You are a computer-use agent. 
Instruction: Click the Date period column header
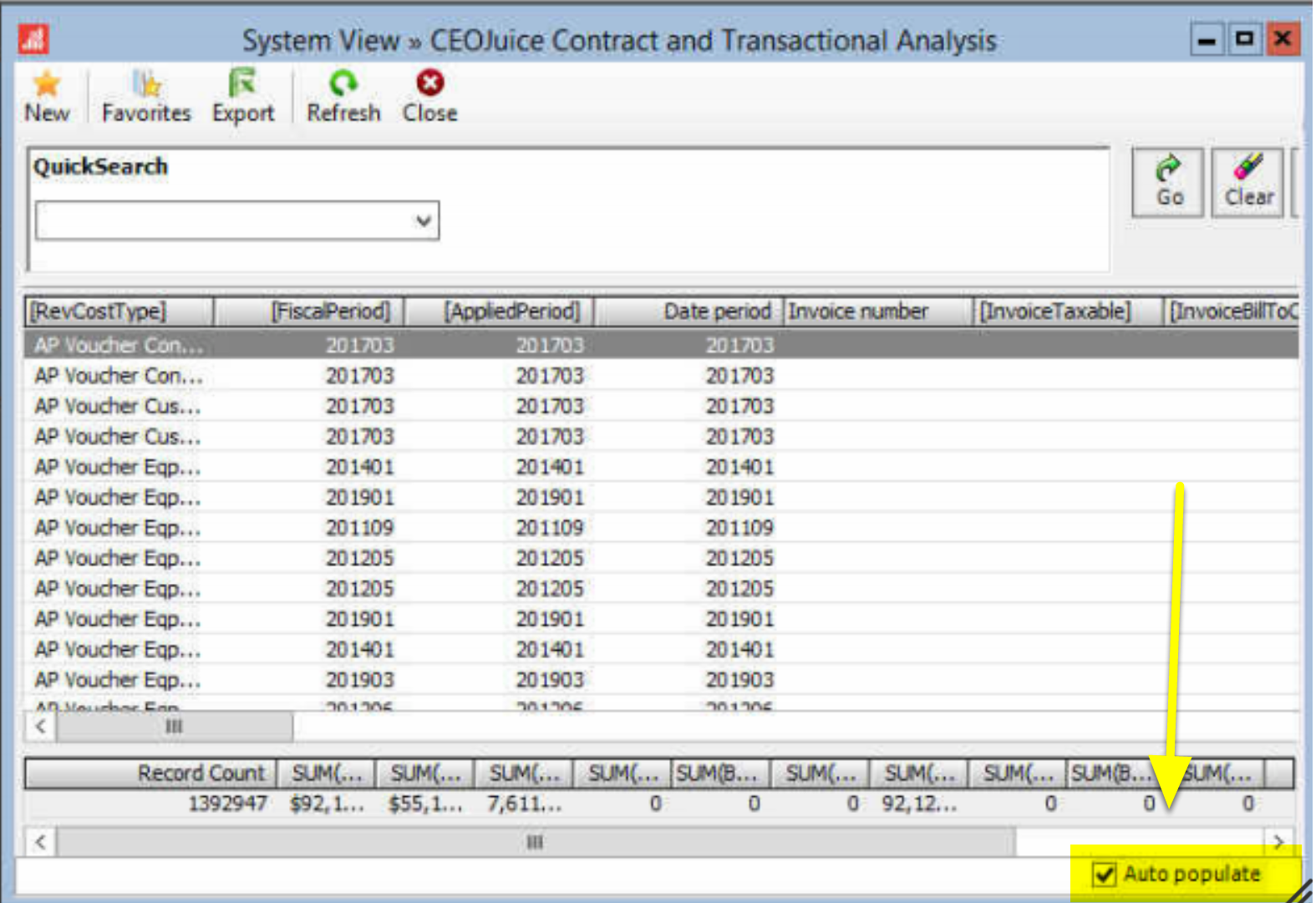click(689, 312)
